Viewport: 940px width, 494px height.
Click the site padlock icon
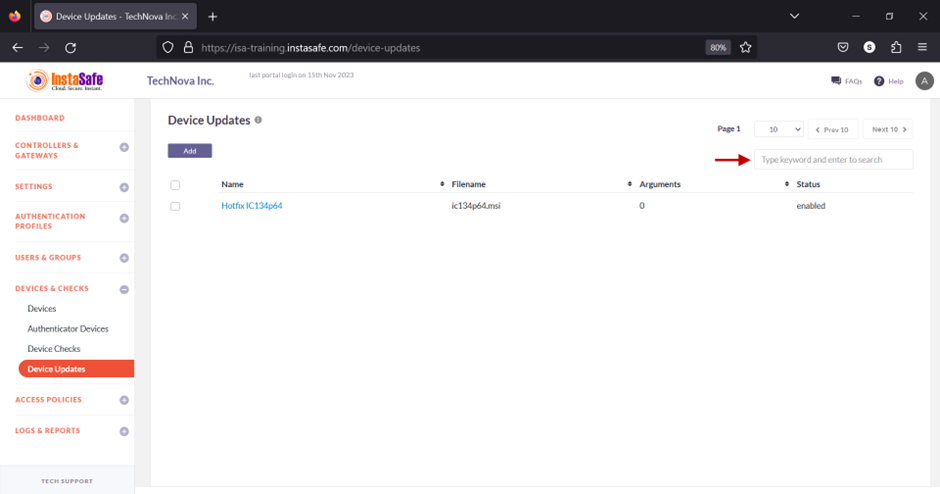[x=188, y=47]
